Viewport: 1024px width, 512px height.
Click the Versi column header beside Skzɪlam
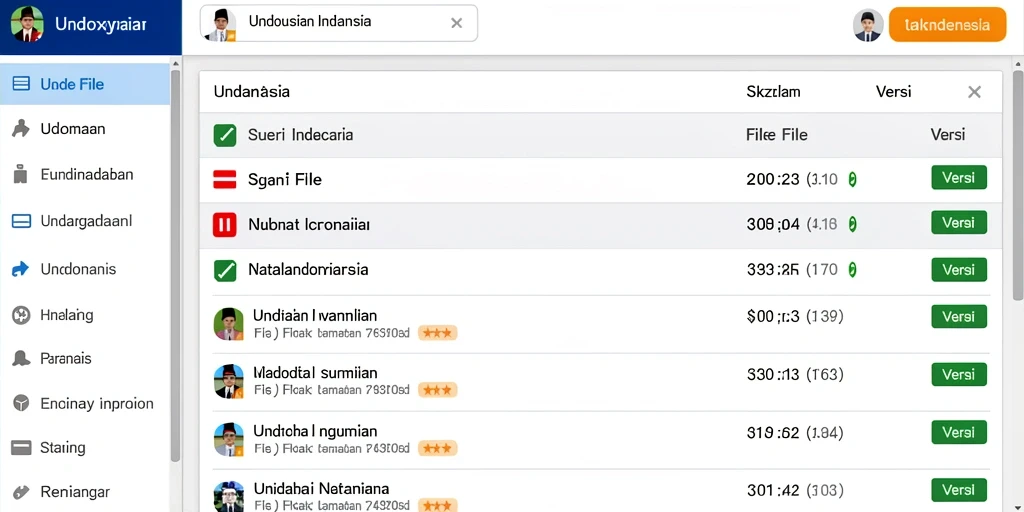[893, 92]
